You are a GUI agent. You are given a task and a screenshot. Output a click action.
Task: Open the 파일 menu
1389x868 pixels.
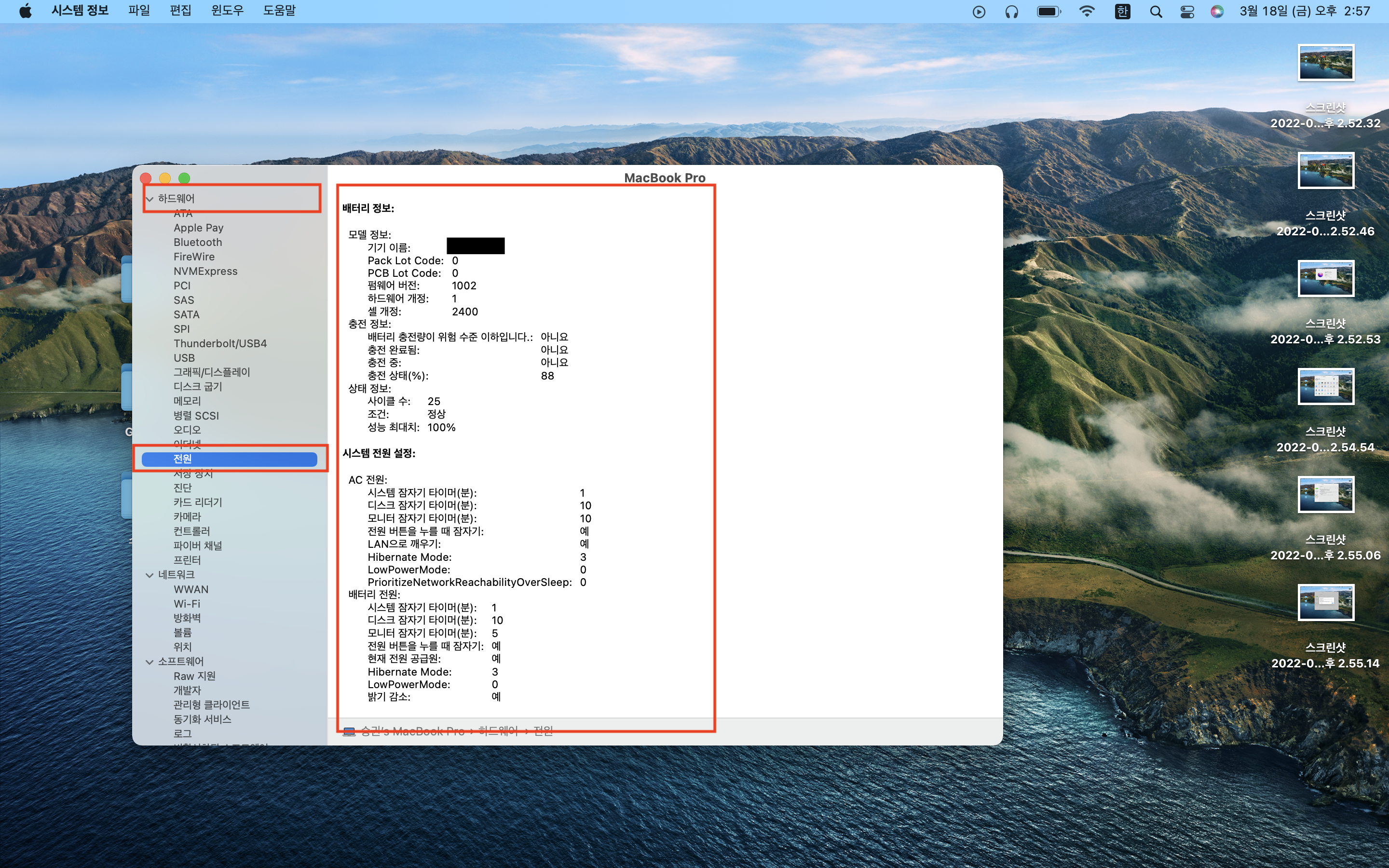point(139,11)
